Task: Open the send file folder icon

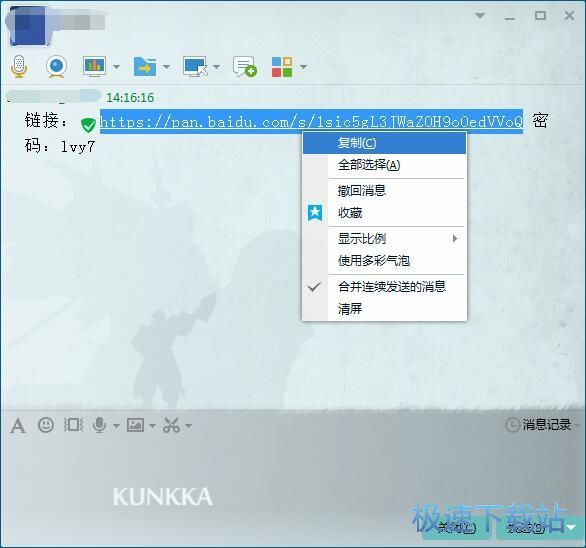Action: 145,67
